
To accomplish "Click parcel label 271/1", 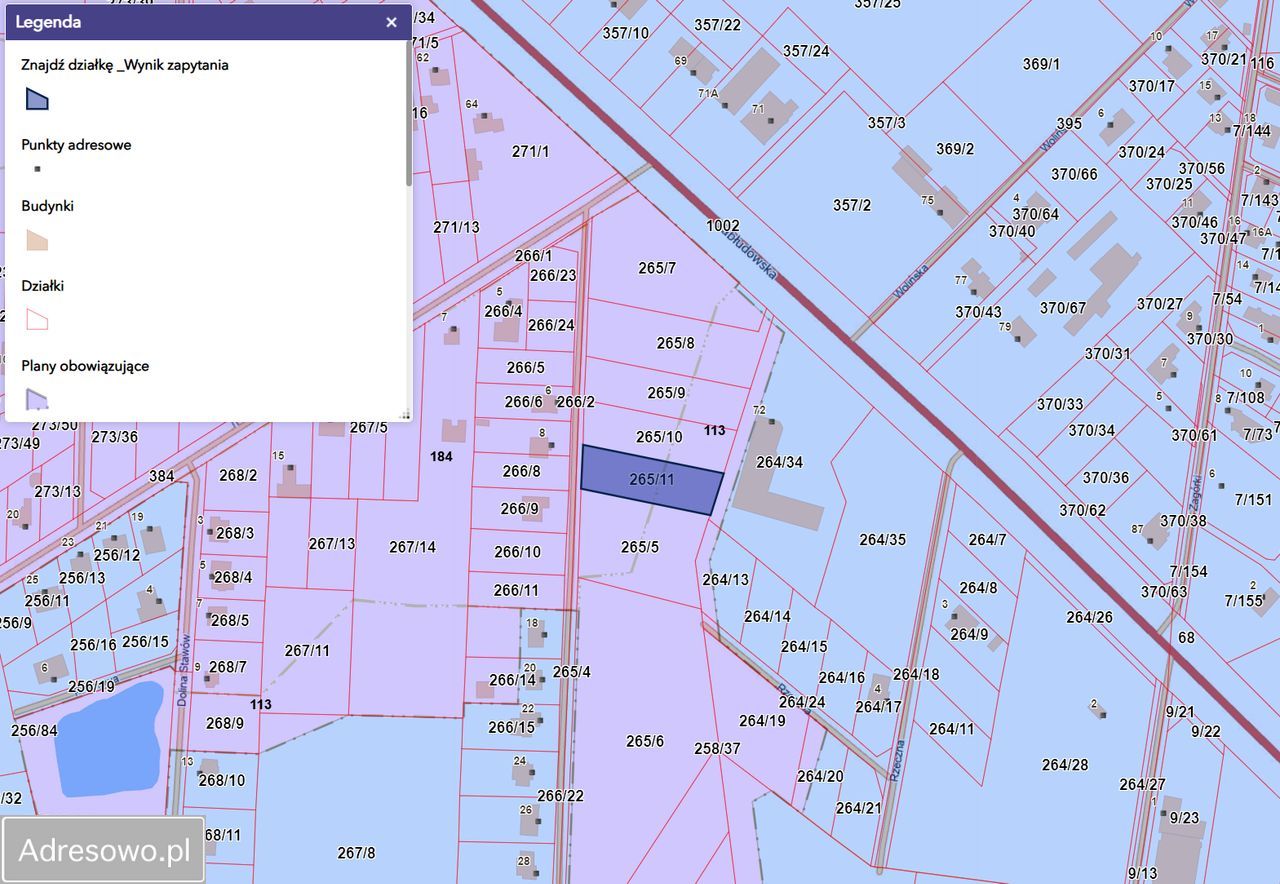I will point(530,152).
